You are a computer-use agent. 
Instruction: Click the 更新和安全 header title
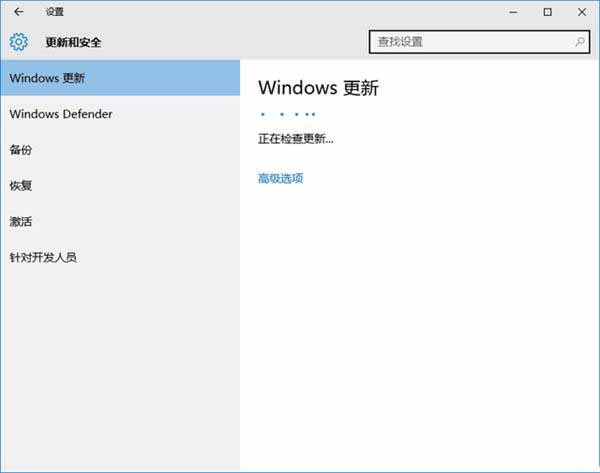(73, 42)
